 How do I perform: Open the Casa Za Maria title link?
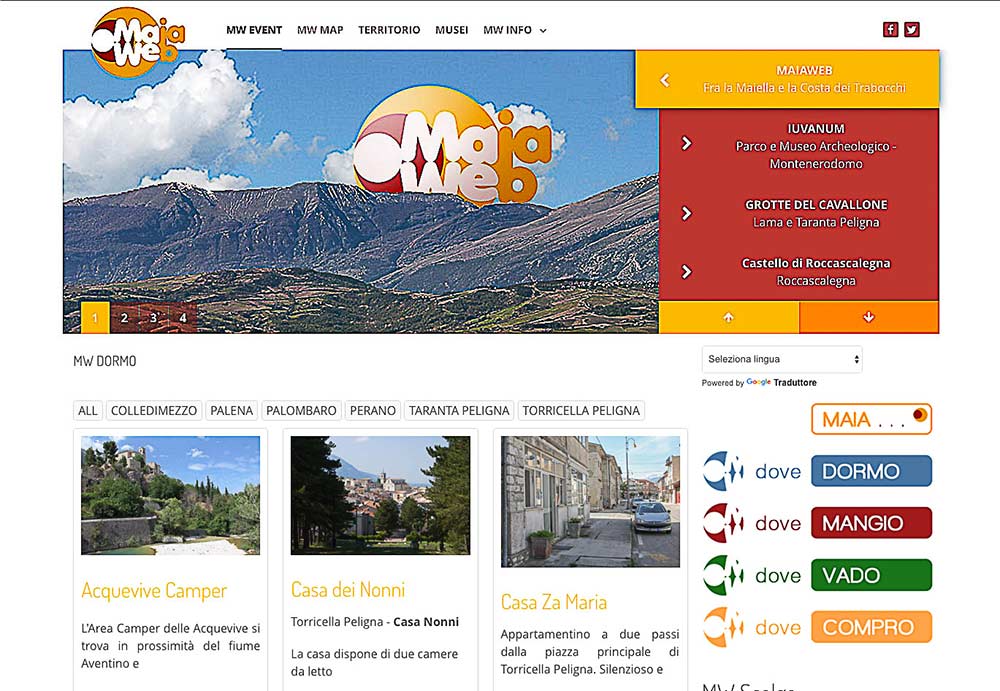[554, 602]
